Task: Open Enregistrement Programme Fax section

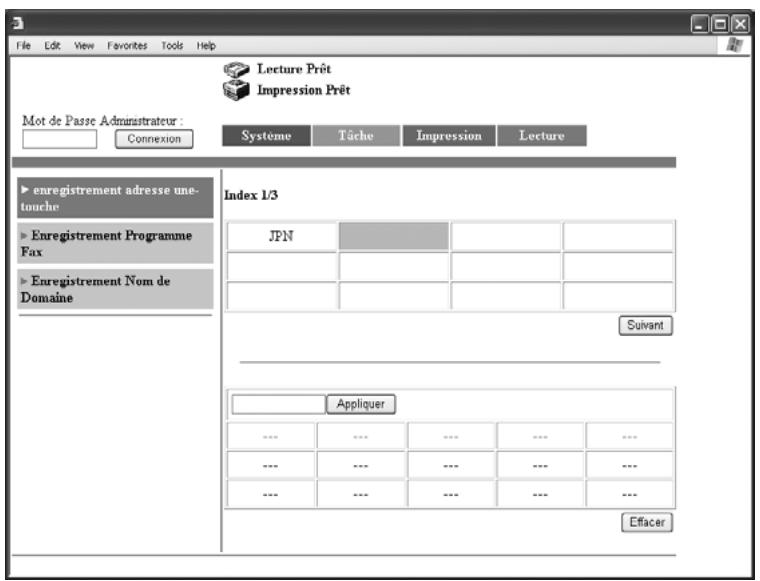Action: click(115, 243)
